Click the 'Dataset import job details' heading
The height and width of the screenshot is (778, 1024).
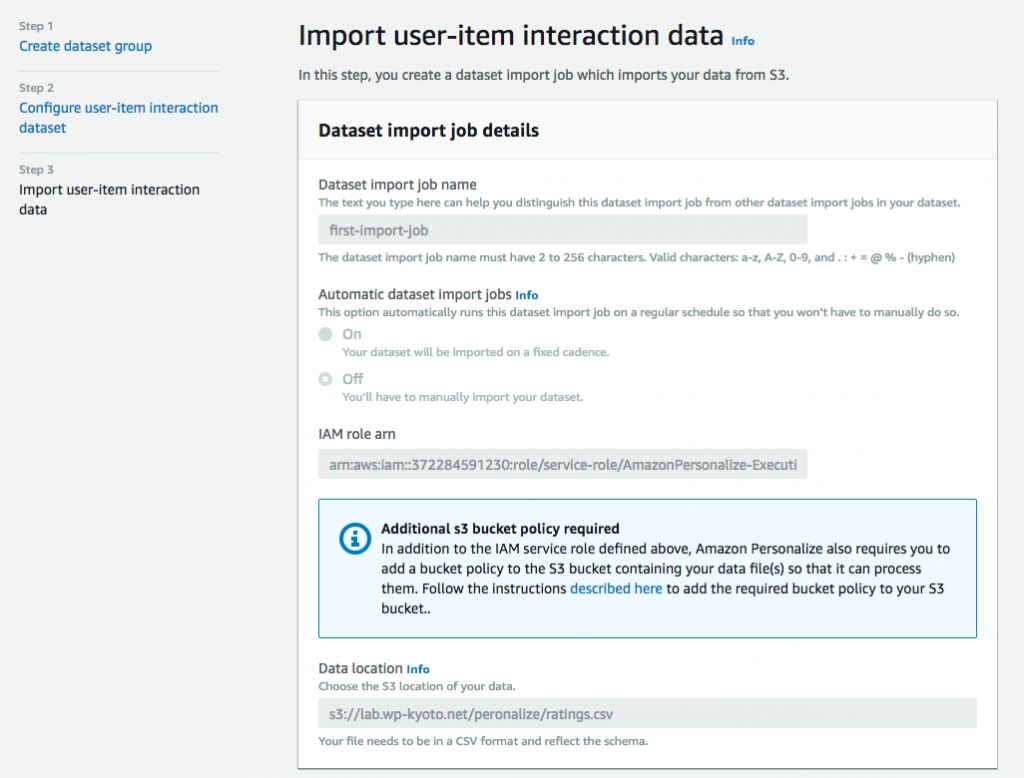(x=428, y=131)
